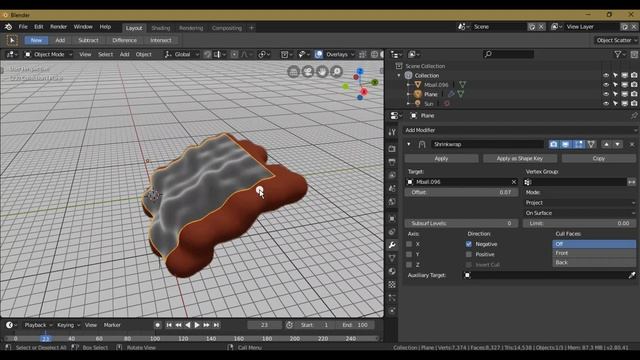The image size is (640, 360).
Task: Open the Output properties tab (printer icon)
Action: tap(392, 162)
